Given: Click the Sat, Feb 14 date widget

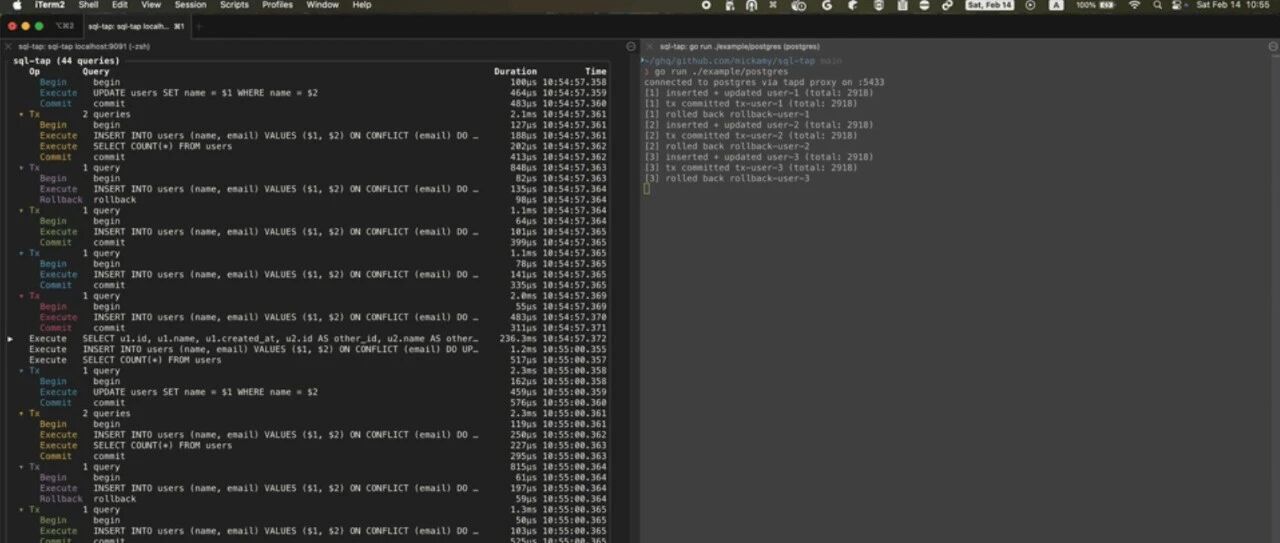Looking at the screenshot, I should (x=989, y=5).
